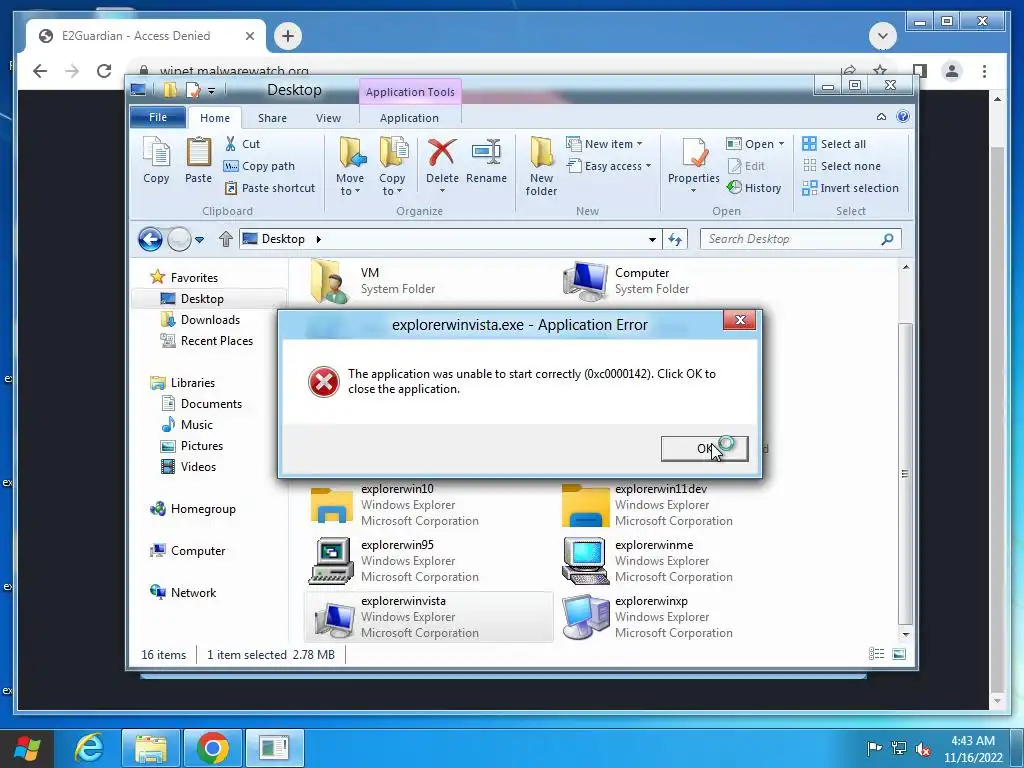This screenshot has height=768, width=1024.
Task: Switch to large icons view button
Action: [899, 654]
